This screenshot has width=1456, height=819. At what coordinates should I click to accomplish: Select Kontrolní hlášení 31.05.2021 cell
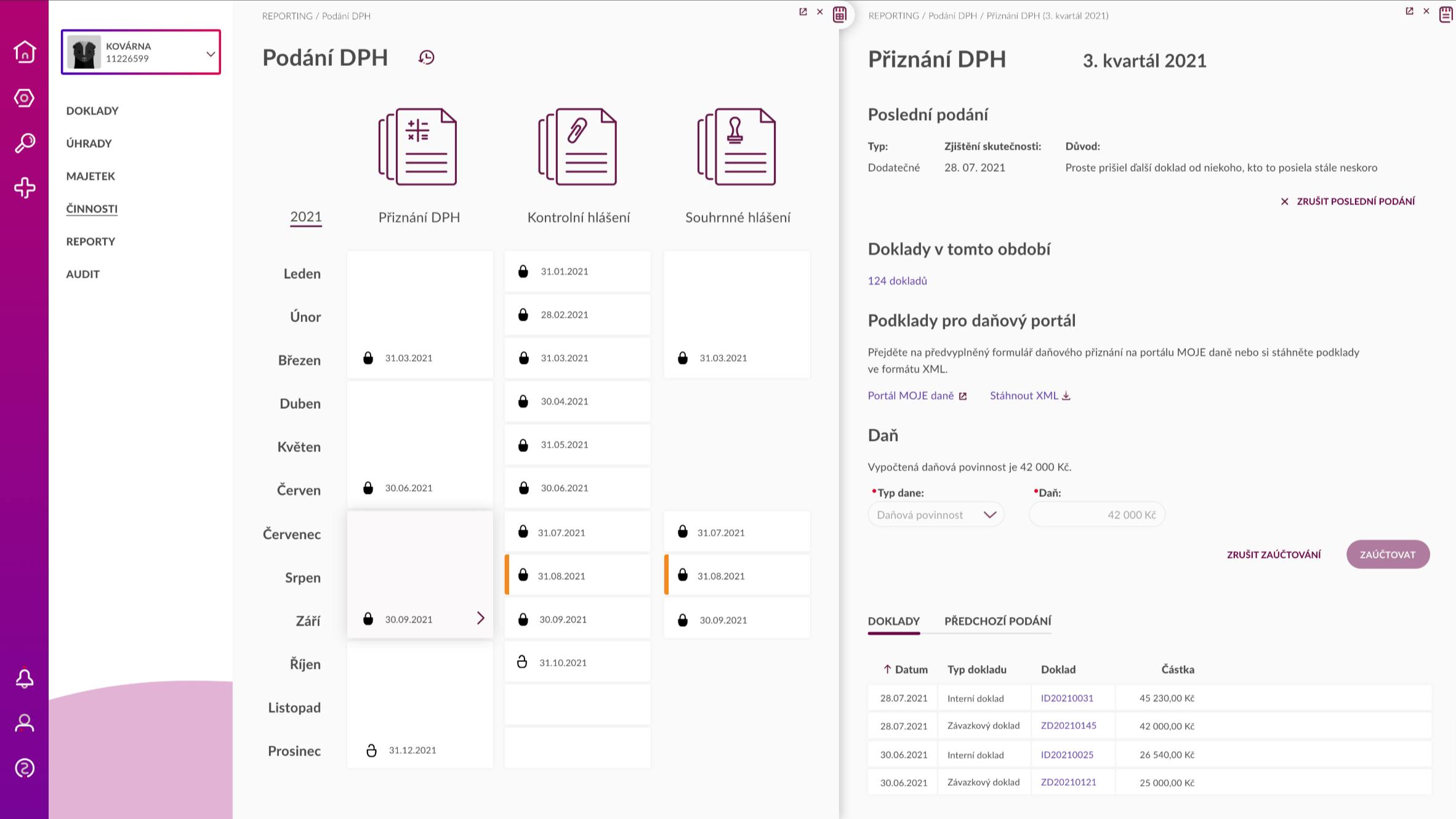coord(577,445)
